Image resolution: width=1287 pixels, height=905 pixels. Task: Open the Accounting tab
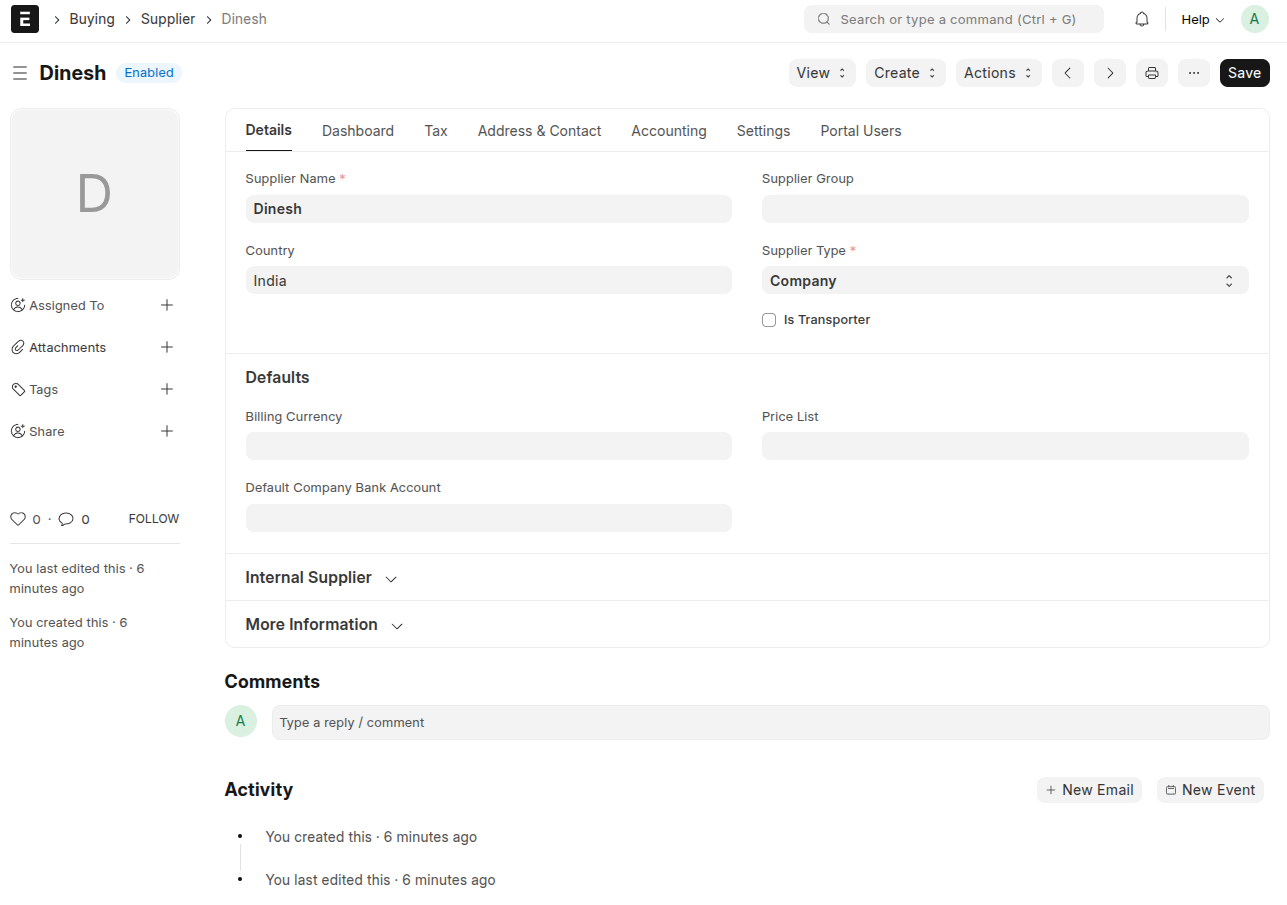pyautogui.click(x=669, y=131)
